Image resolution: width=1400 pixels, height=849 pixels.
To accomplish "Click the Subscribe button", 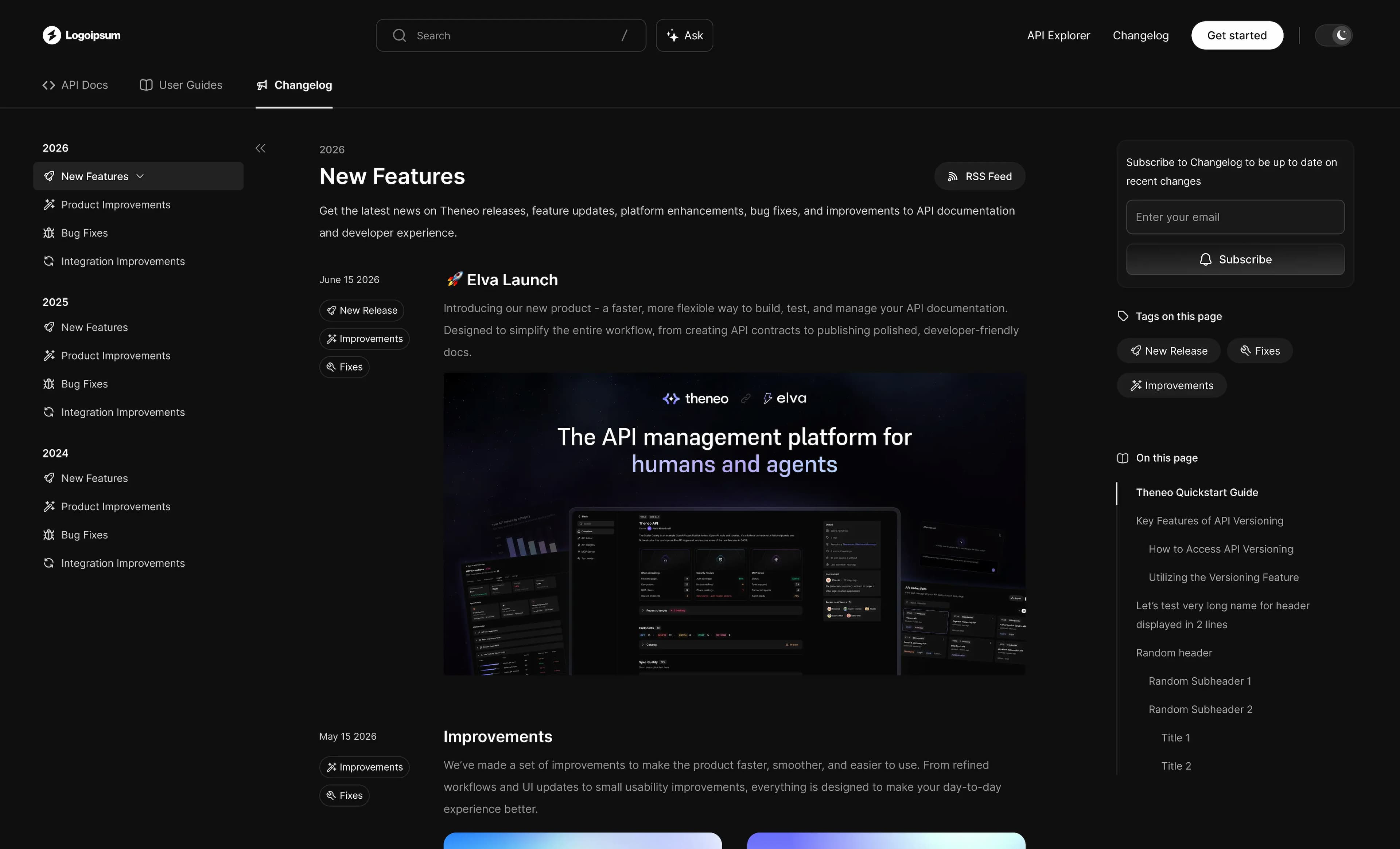I will click(x=1235, y=259).
